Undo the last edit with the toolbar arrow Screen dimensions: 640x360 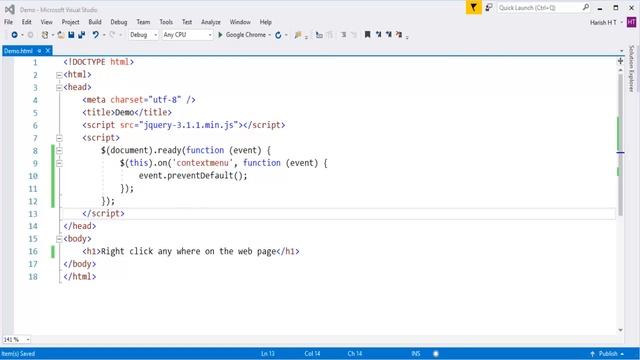click(x=96, y=35)
